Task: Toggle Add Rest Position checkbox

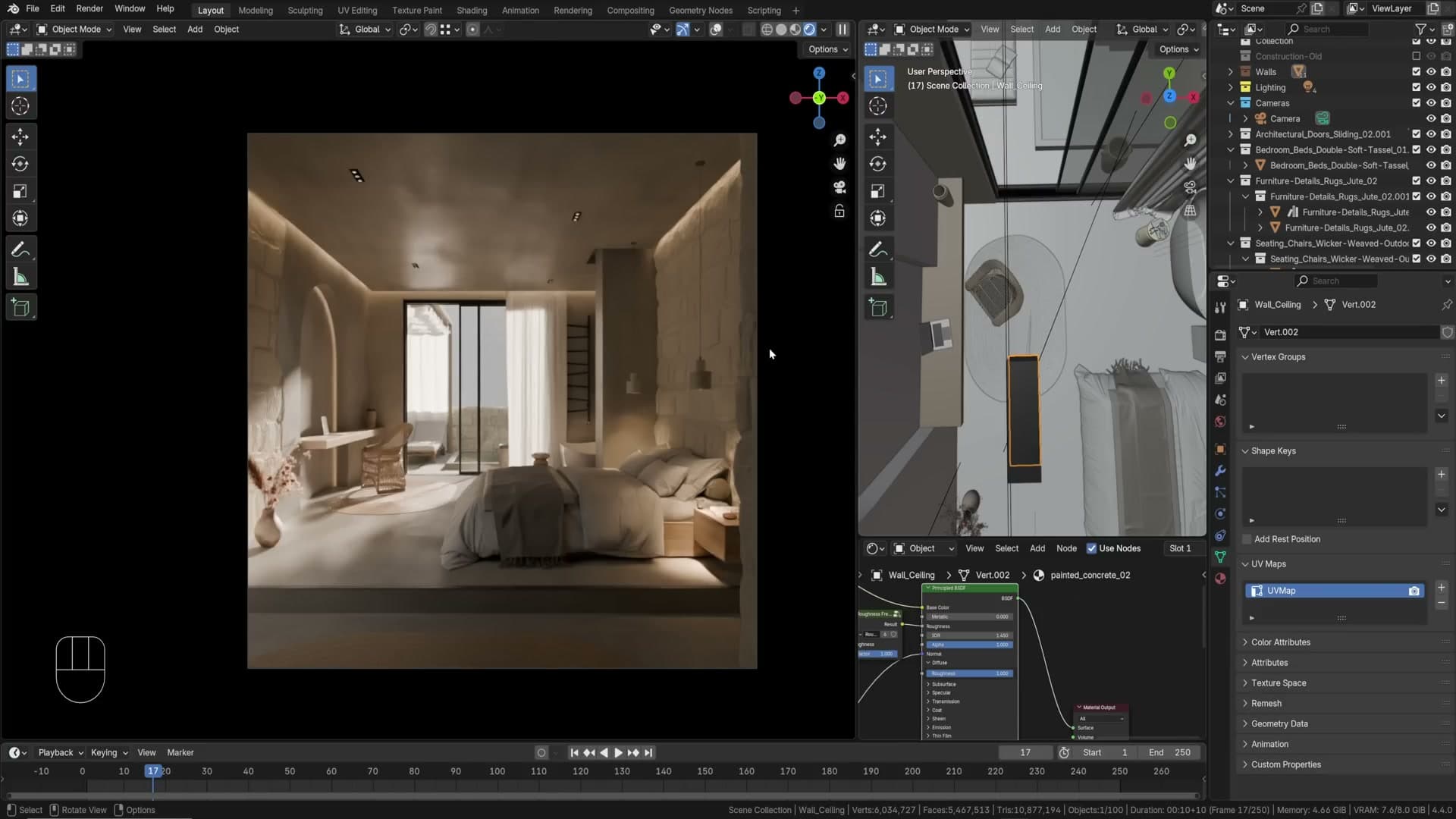Action: pyautogui.click(x=1246, y=539)
